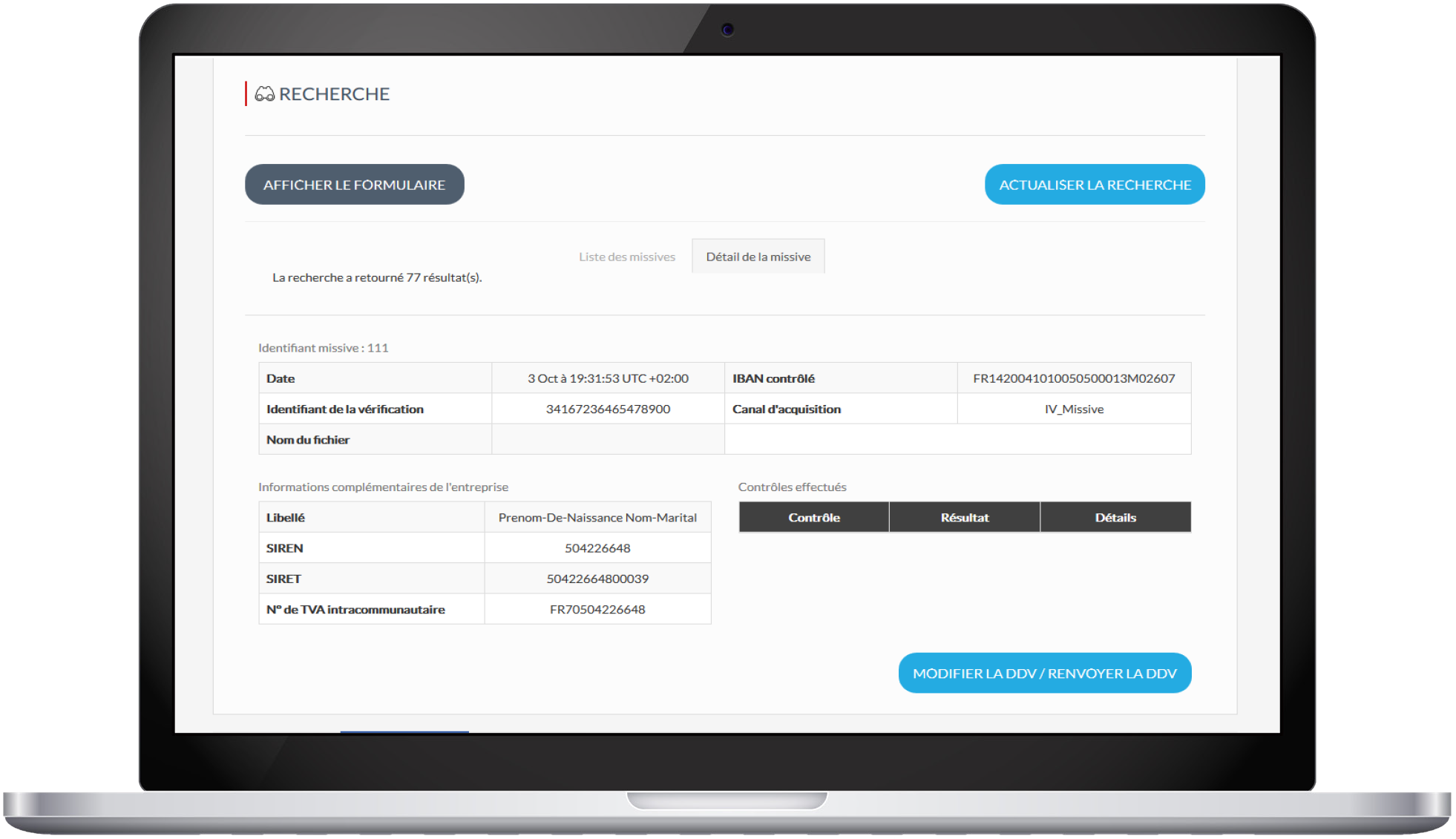The height and width of the screenshot is (839, 1456).
Task: Click the SIRET value 50422664800039
Action: coord(597,579)
